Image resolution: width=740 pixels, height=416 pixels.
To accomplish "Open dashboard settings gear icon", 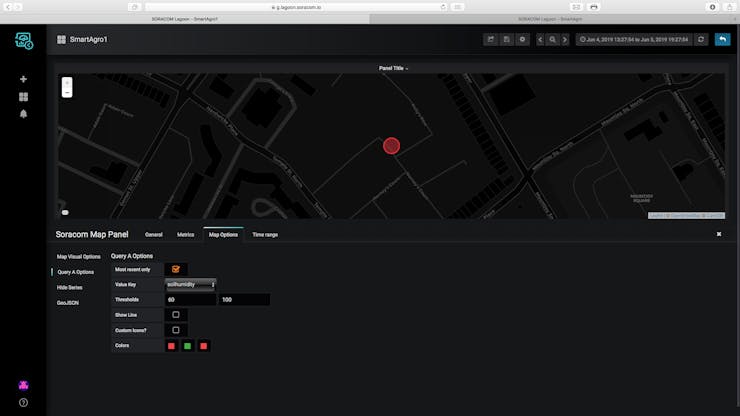I will [522, 40].
